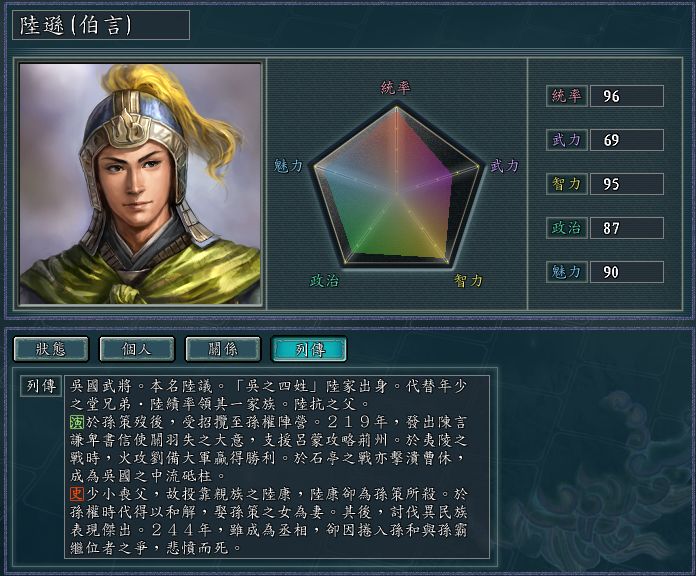Select the 統率 value field showing 96
The height and width of the screenshot is (576, 696).
[627, 96]
